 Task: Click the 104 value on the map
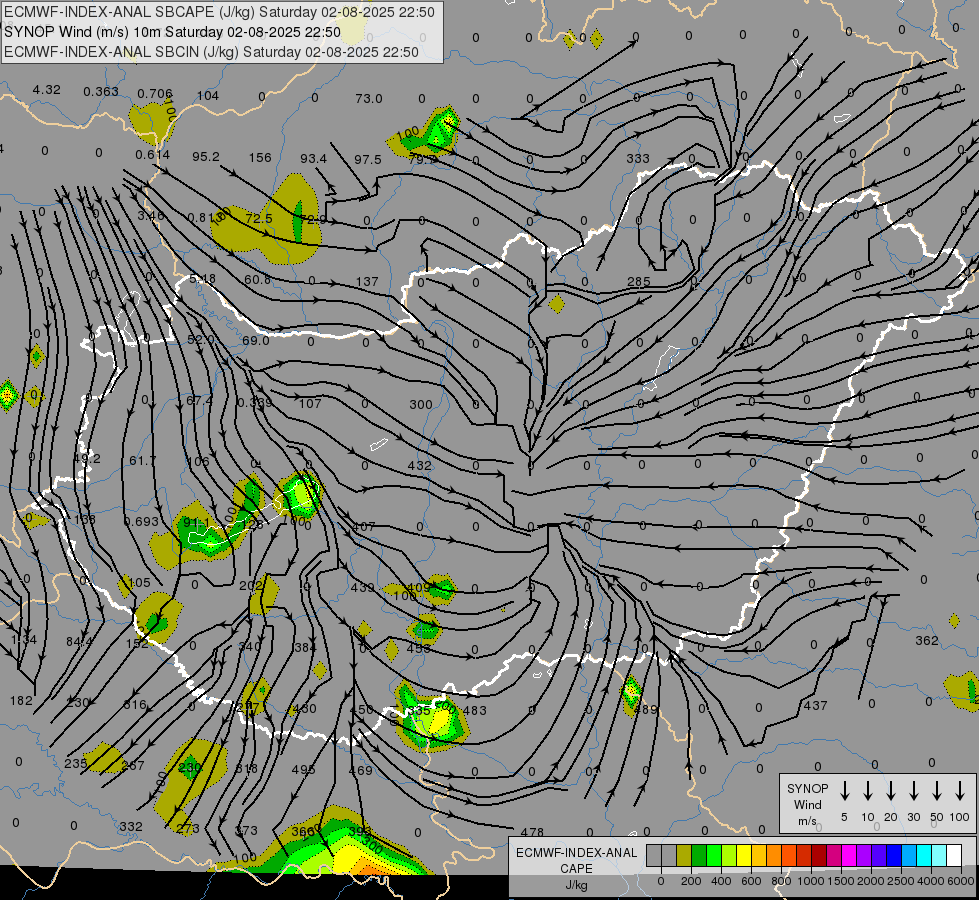pos(208,96)
